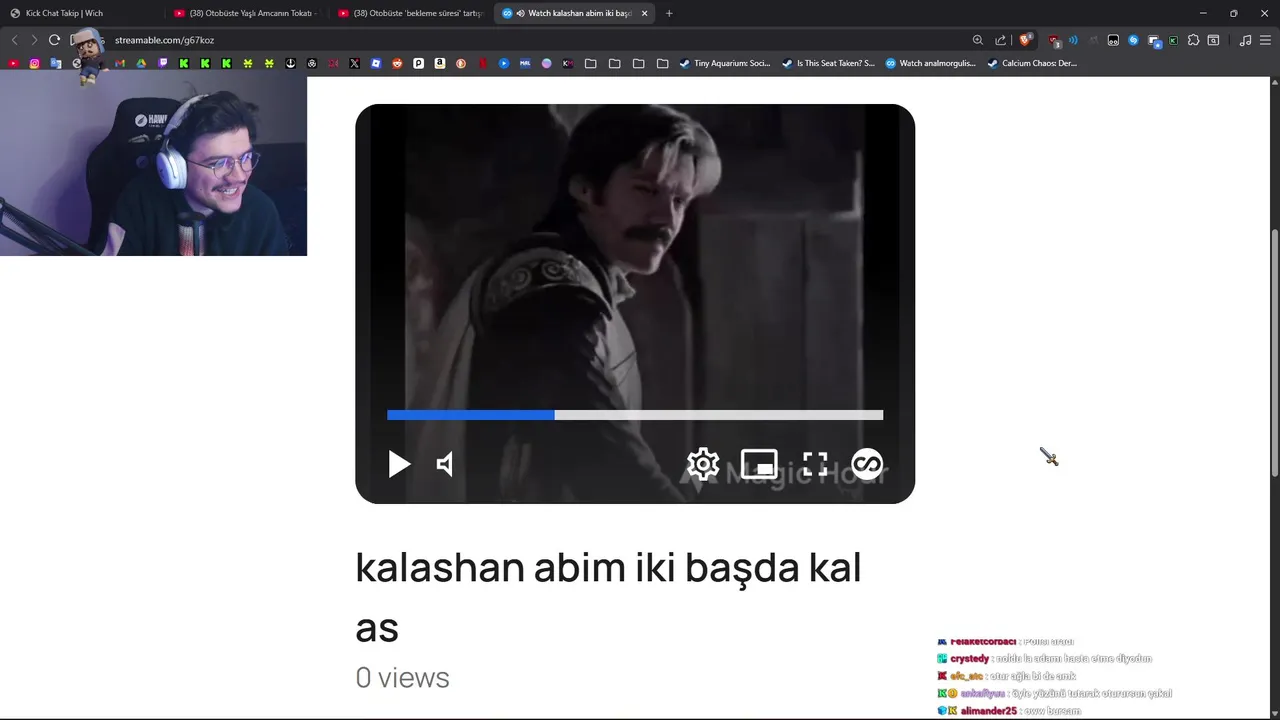Open a new tab with plus button
The image size is (1280, 720).
669,13
